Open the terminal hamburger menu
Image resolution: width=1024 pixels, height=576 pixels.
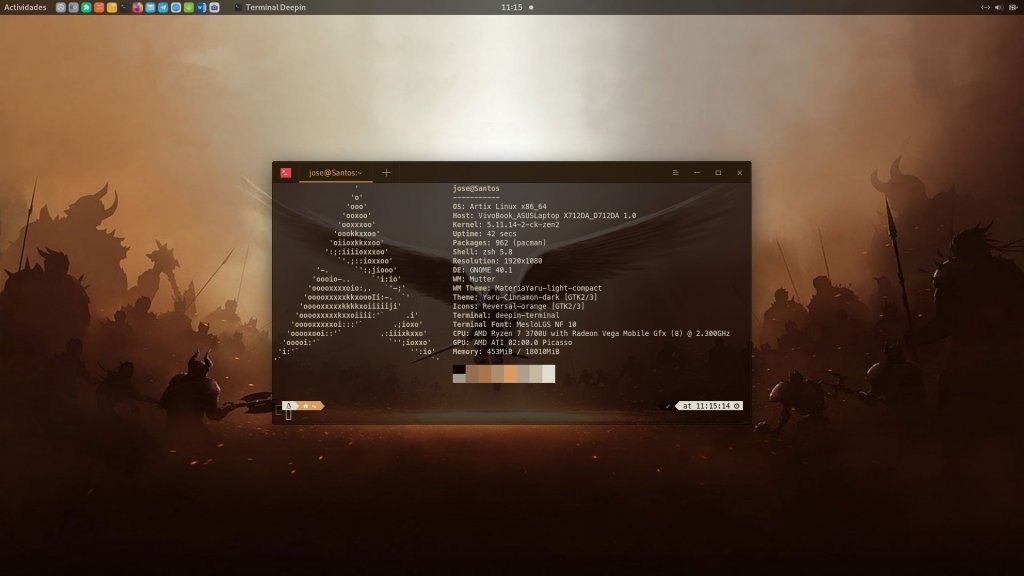[675, 173]
